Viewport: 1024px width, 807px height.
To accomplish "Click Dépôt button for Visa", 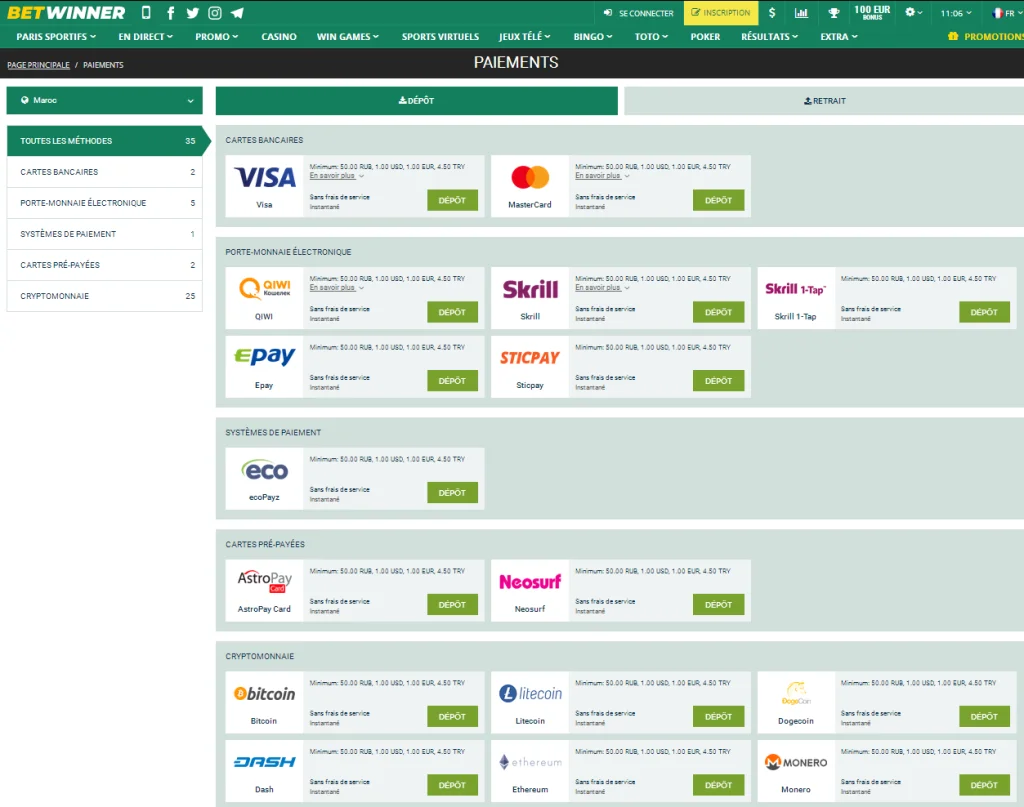I will 453,200.
